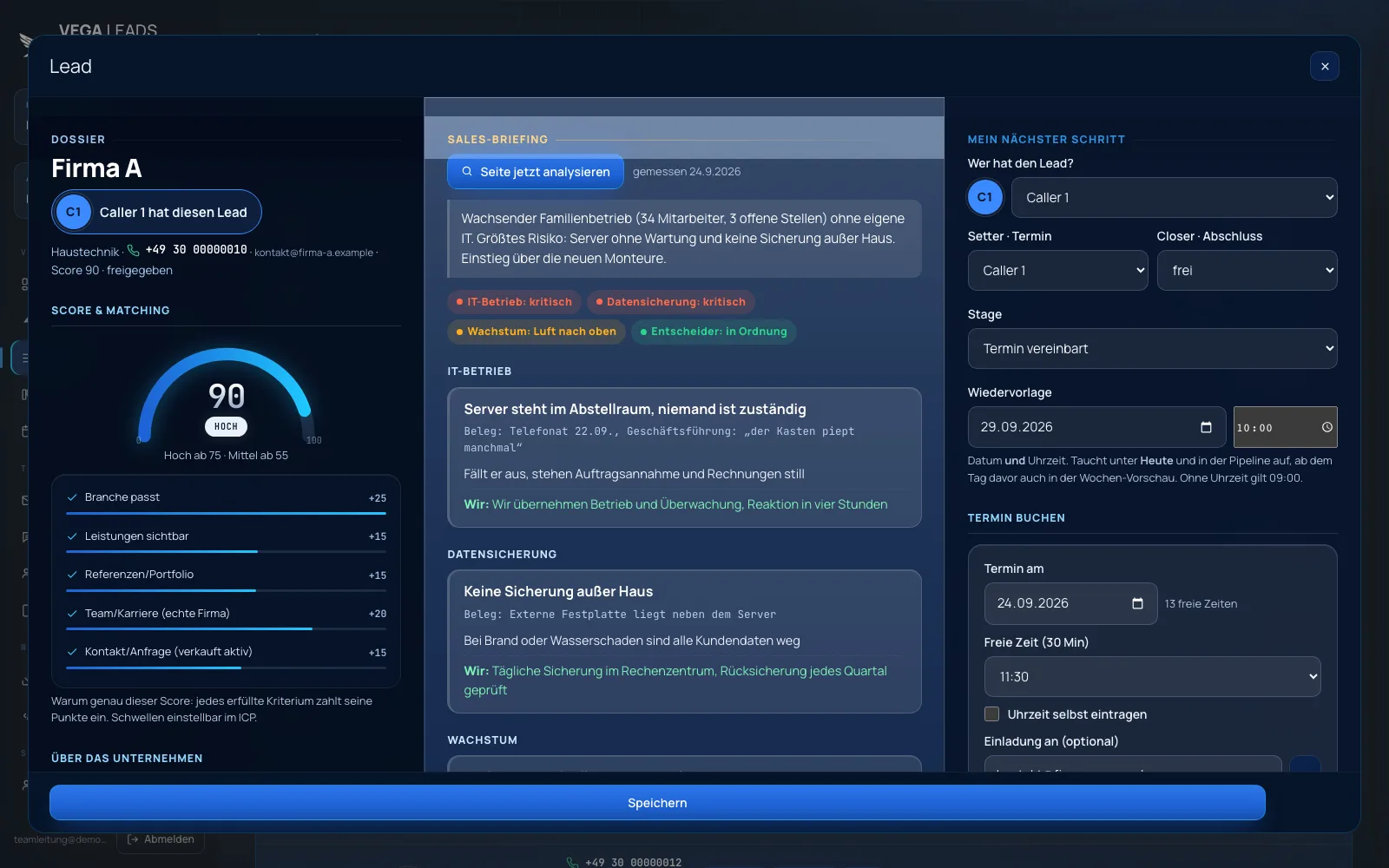Click the Datensicherung: kritisch tag
Image resolution: width=1389 pixels, height=868 pixels.
coord(670,302)
